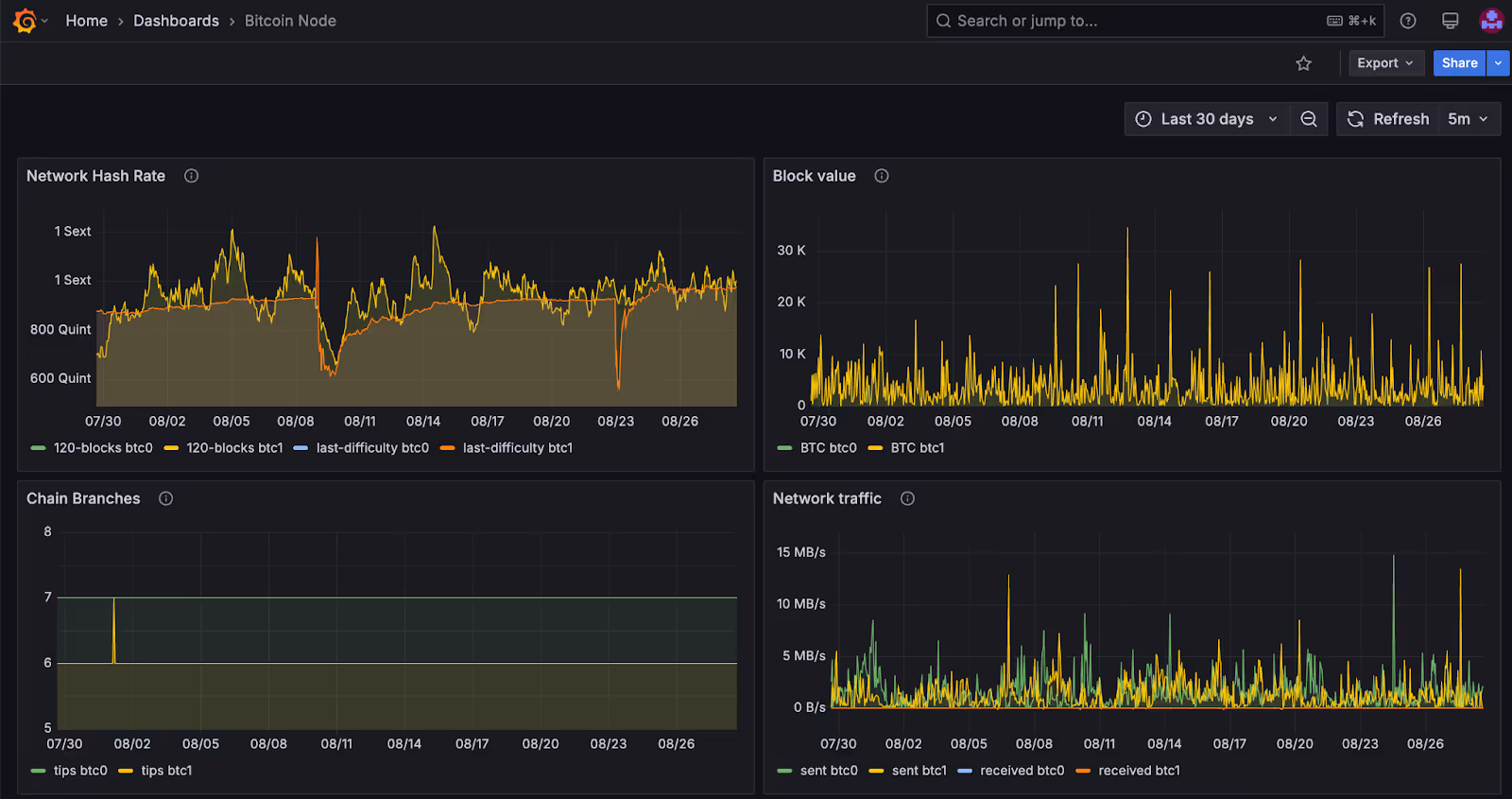The width and height of the screenshot is (1512, 799).
Task: Toggle 120-blocks btc0 legend series
Action: click(x=103, y=448)
